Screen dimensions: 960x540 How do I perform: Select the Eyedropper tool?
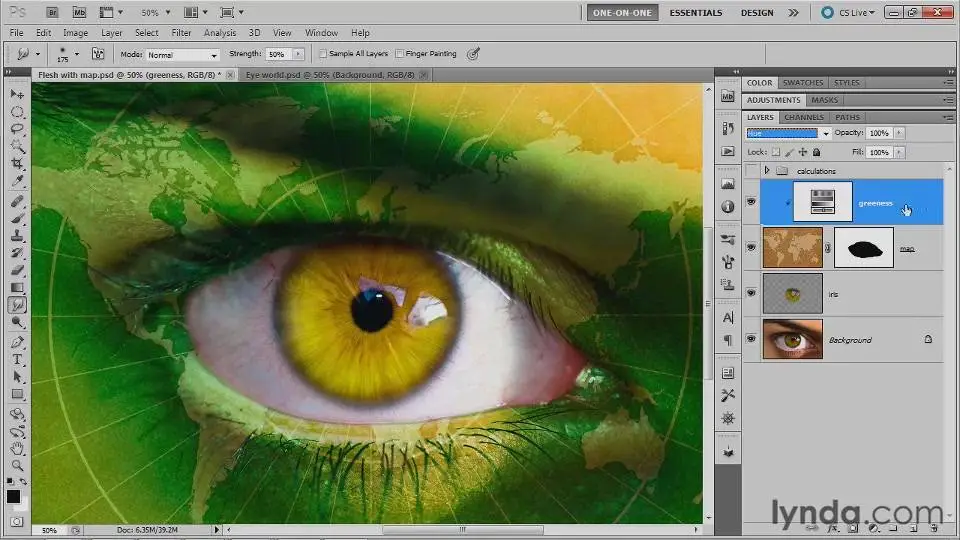17,181
